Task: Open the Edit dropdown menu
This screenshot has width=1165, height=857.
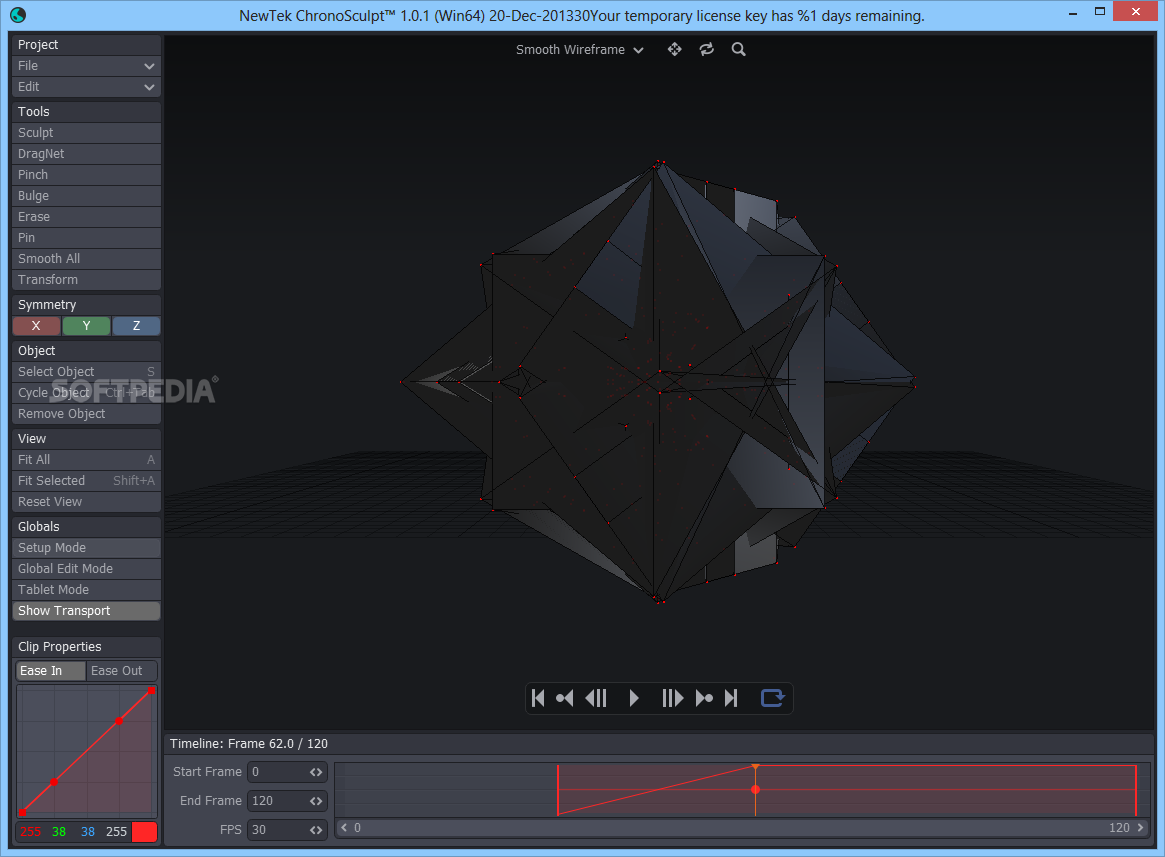Action: click(x=86, y=87)
